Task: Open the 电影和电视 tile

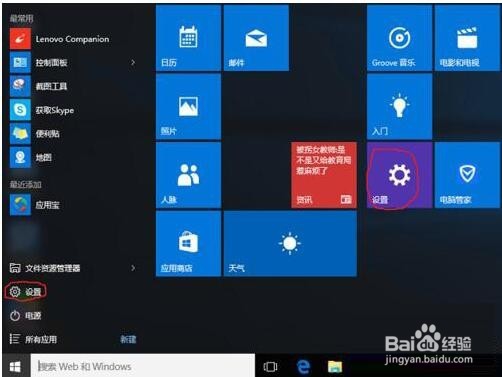Action: (x=467, y=38)
